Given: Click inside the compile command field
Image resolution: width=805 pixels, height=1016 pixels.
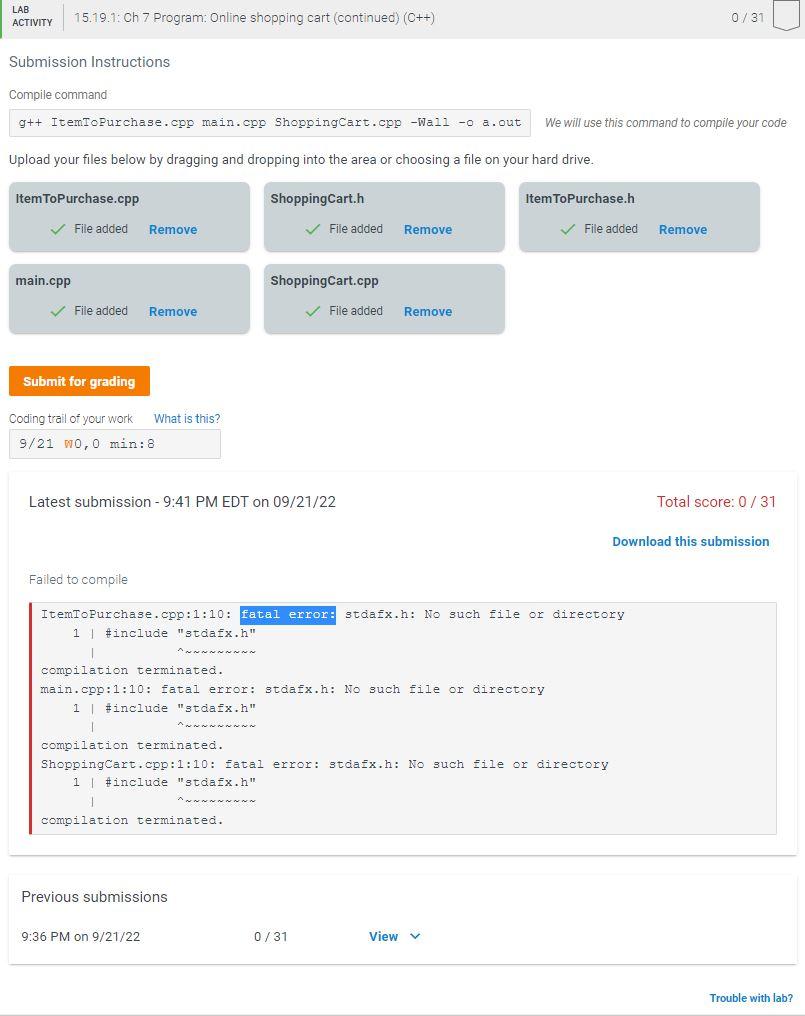Looking at the screenshot, I should pos(270,122).
